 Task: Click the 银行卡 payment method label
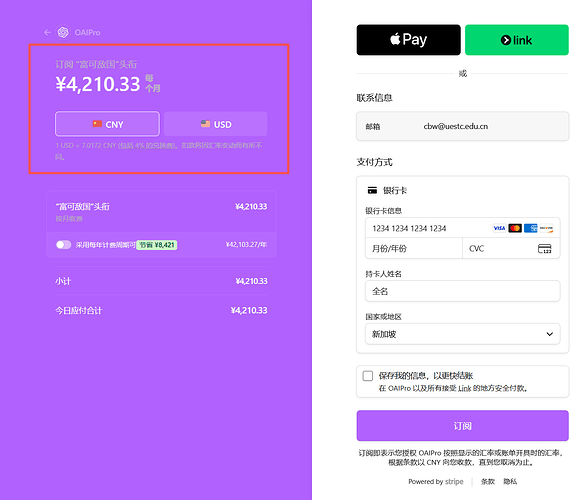coord(395,190)
